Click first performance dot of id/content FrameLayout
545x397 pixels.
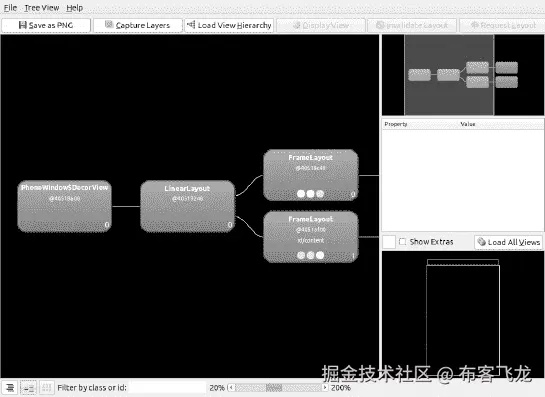(x=301, y=255)
